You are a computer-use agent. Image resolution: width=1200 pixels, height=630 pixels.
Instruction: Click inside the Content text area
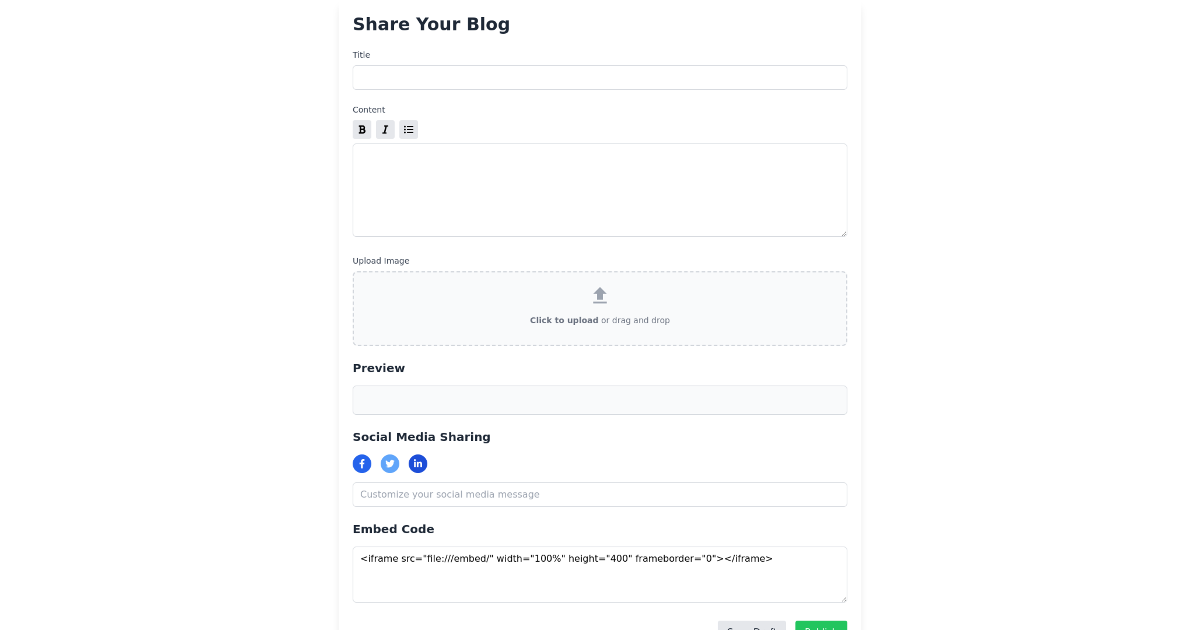599,189
